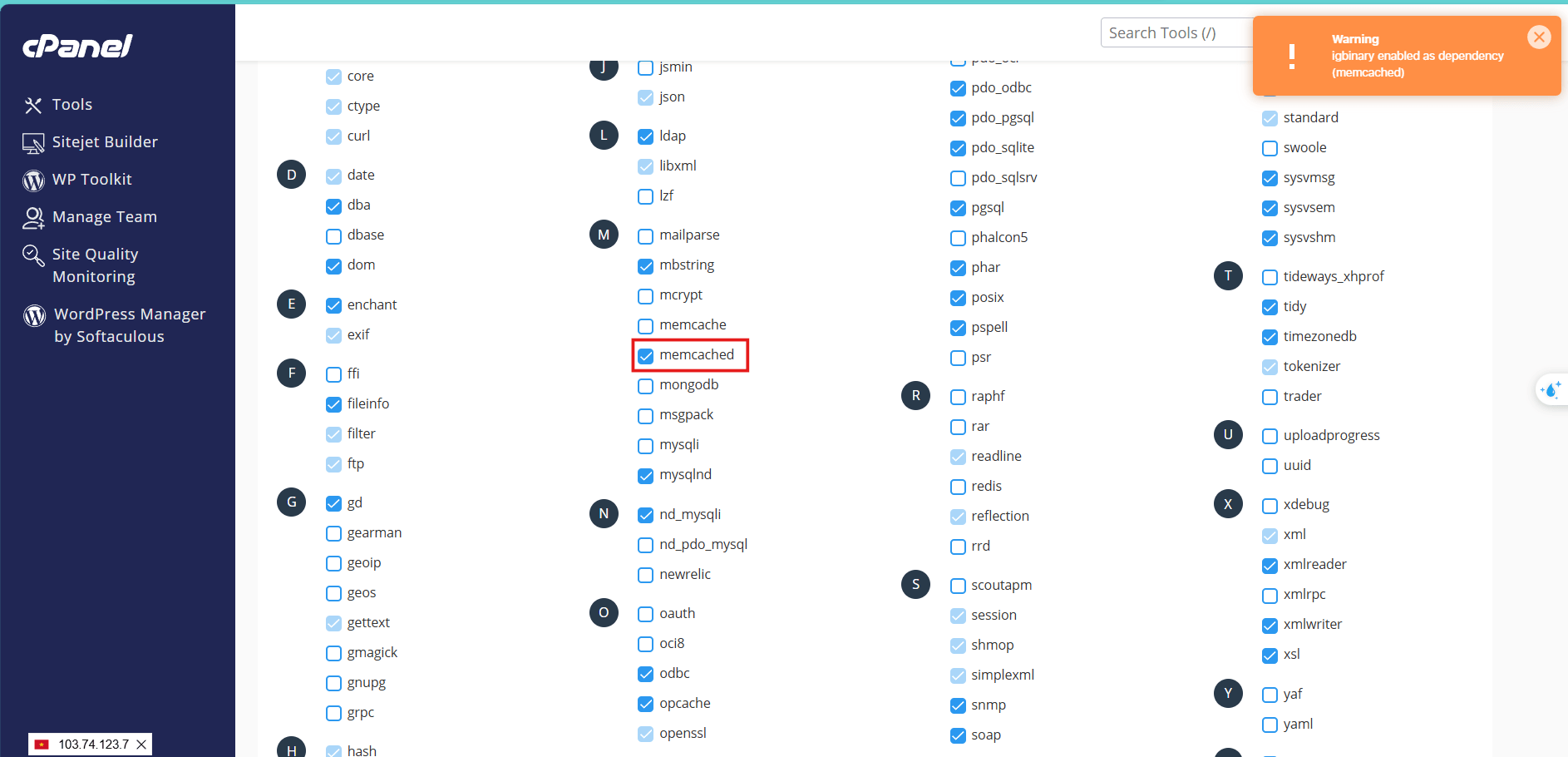This screenshot has width=1568, height=757.
Task: Click the F letter group badge
Action: [x=291, y=374]
